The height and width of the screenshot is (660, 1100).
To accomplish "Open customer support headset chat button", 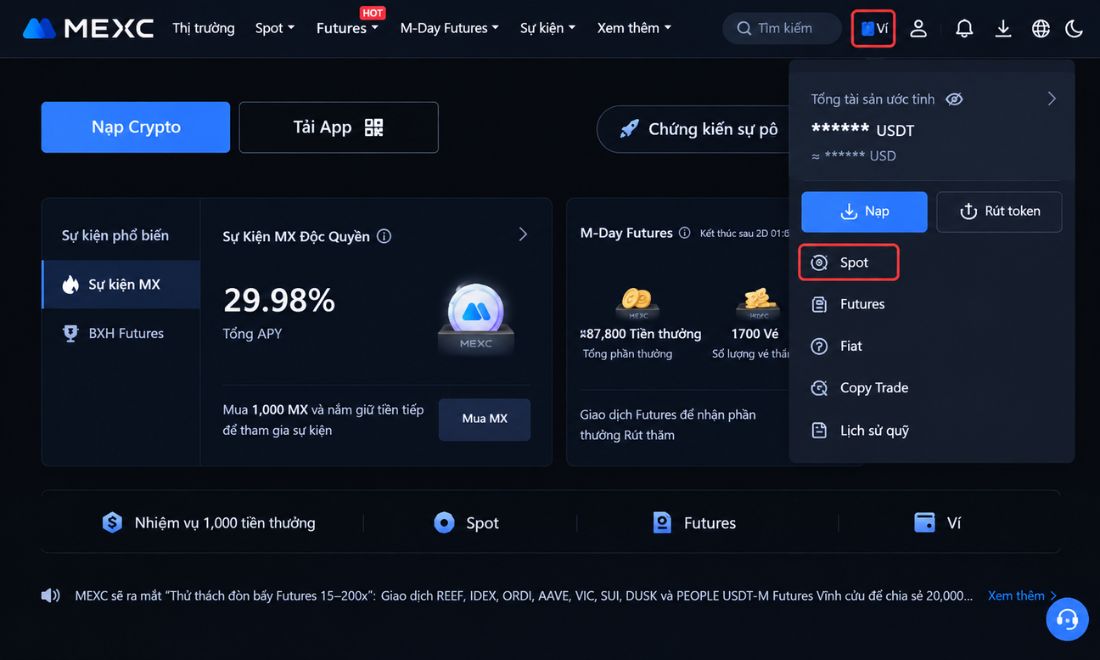I will 1067,619.
